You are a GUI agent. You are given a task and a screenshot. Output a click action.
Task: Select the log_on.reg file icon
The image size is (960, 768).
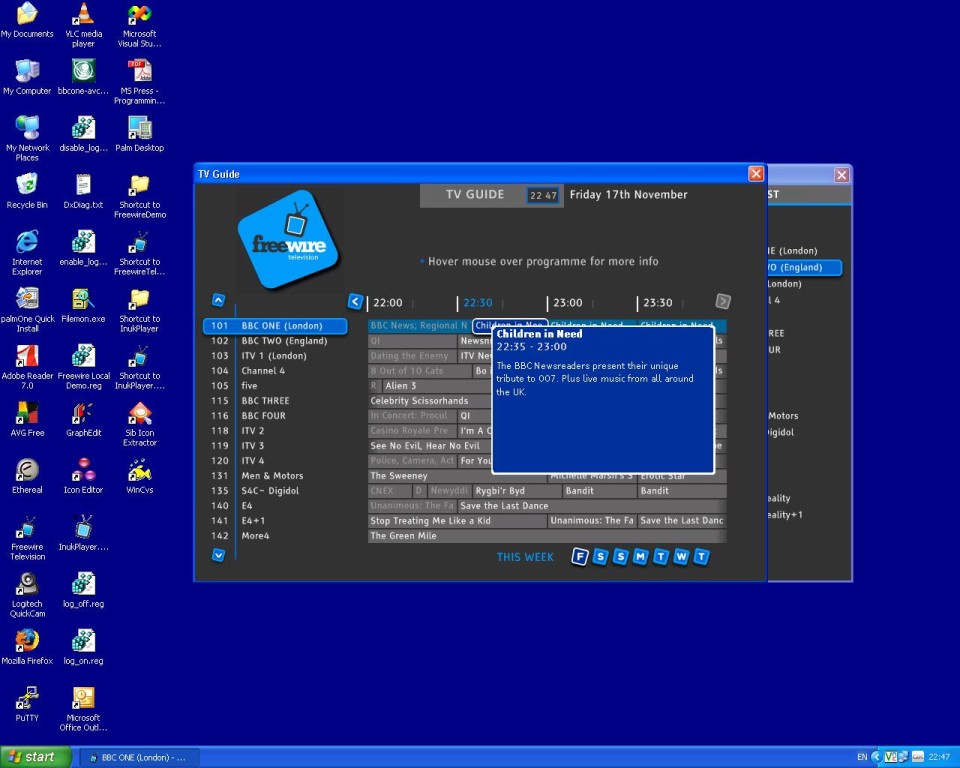83,647
